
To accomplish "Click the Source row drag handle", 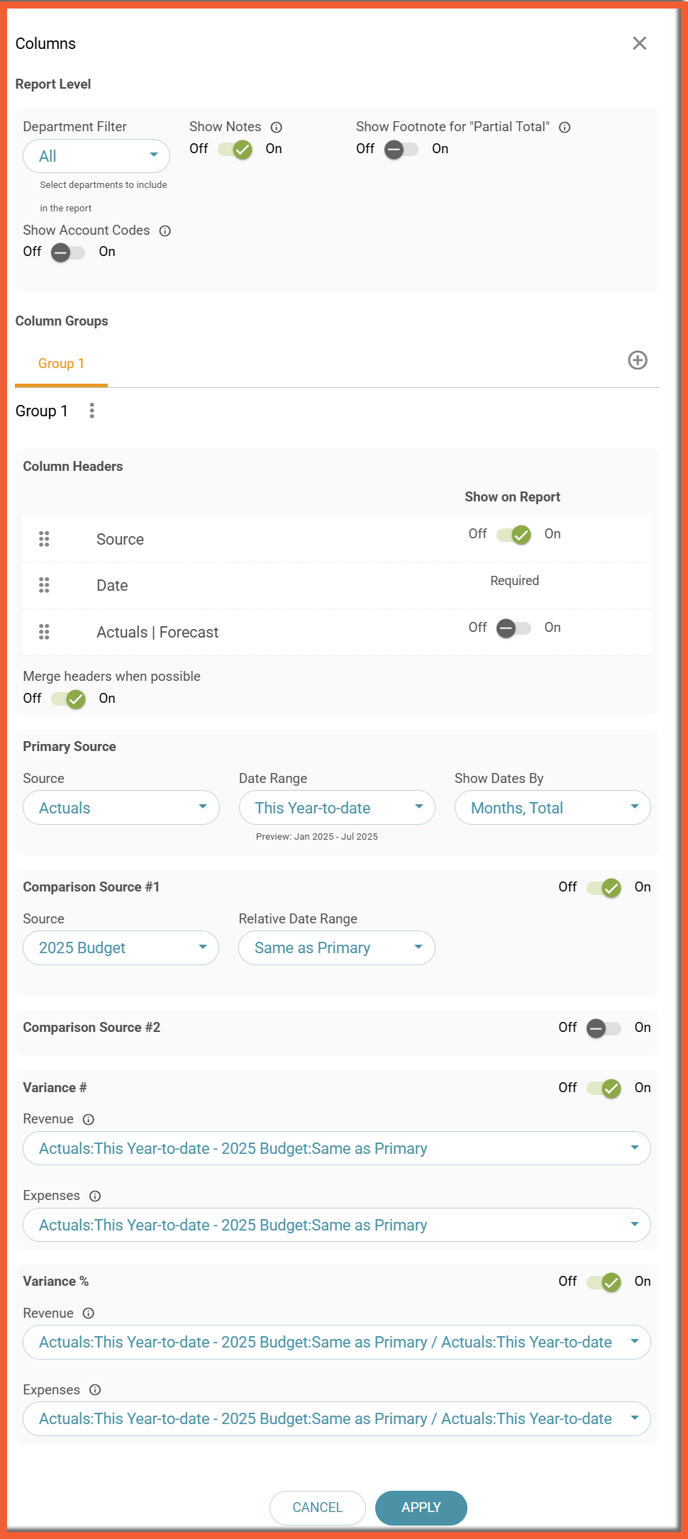I will tap(44, 539).
